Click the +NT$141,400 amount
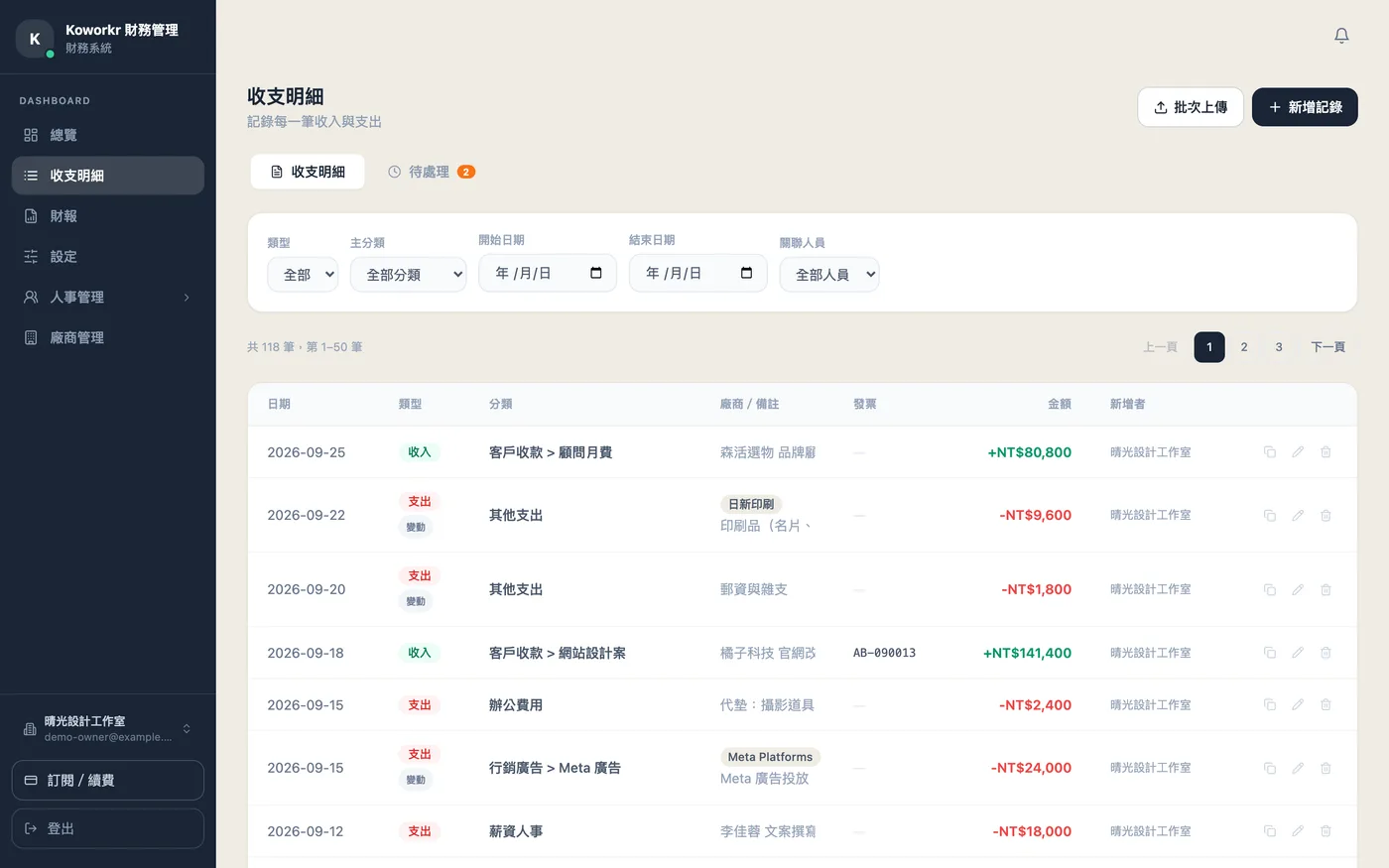The height and width of the screenshot is (868, 1389). (1027, 653)
